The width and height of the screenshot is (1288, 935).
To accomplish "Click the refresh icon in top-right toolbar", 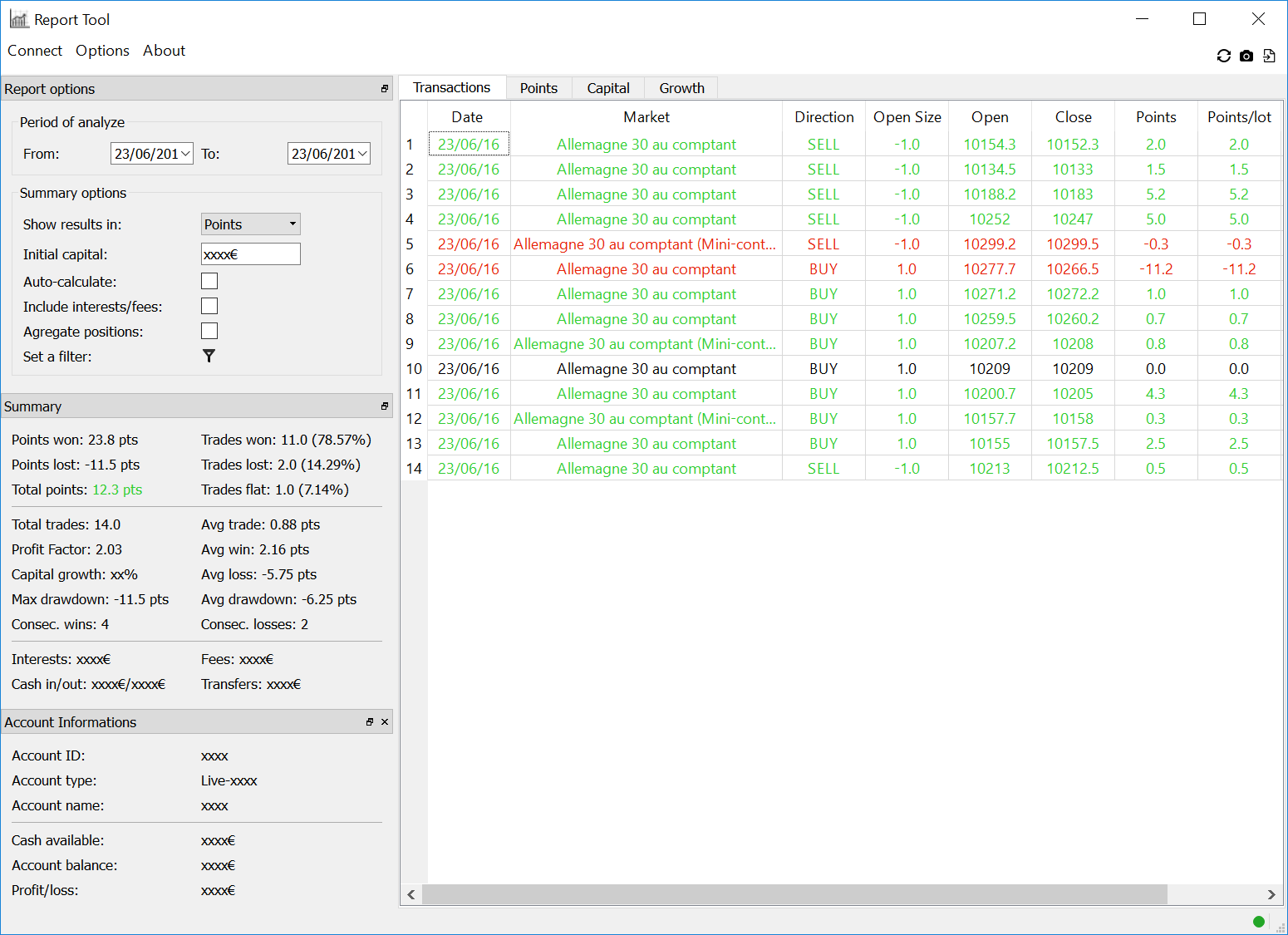I will pos(1223,56).
